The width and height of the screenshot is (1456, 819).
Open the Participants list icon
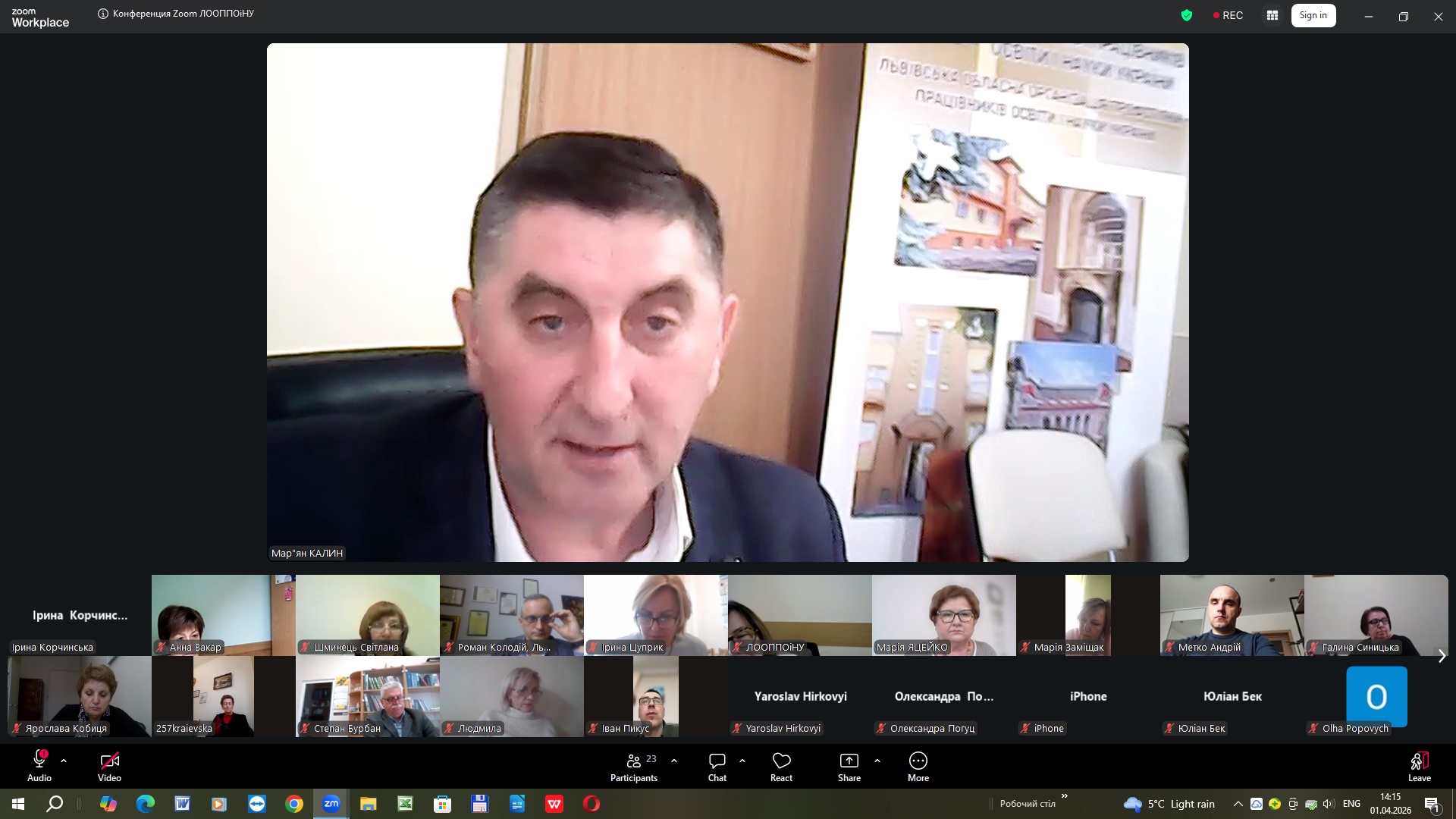pyautogui.click(x=633, y=761)
